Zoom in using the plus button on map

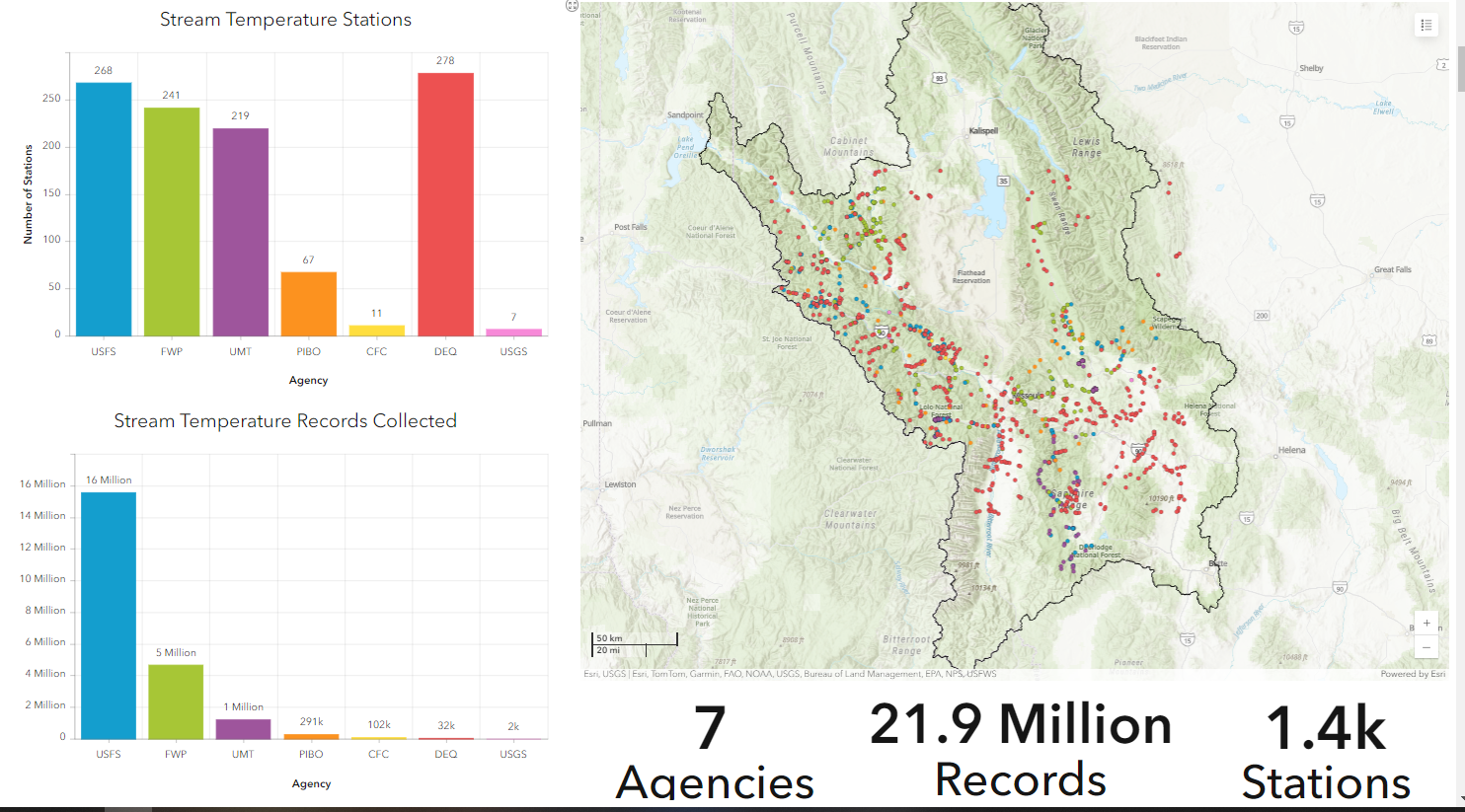[x=1426, y=623]
